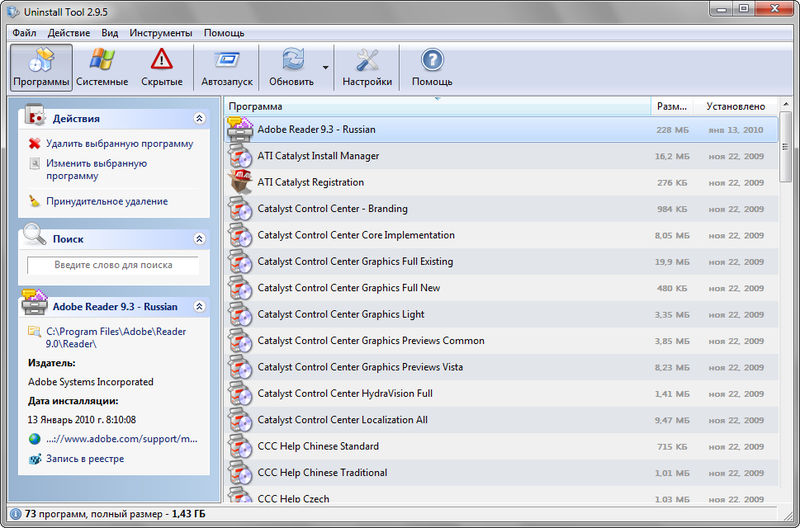The image size is (800, 528).
Task: Click the program list vertical scrollbar thumb
Action: (x=785, y=147)
